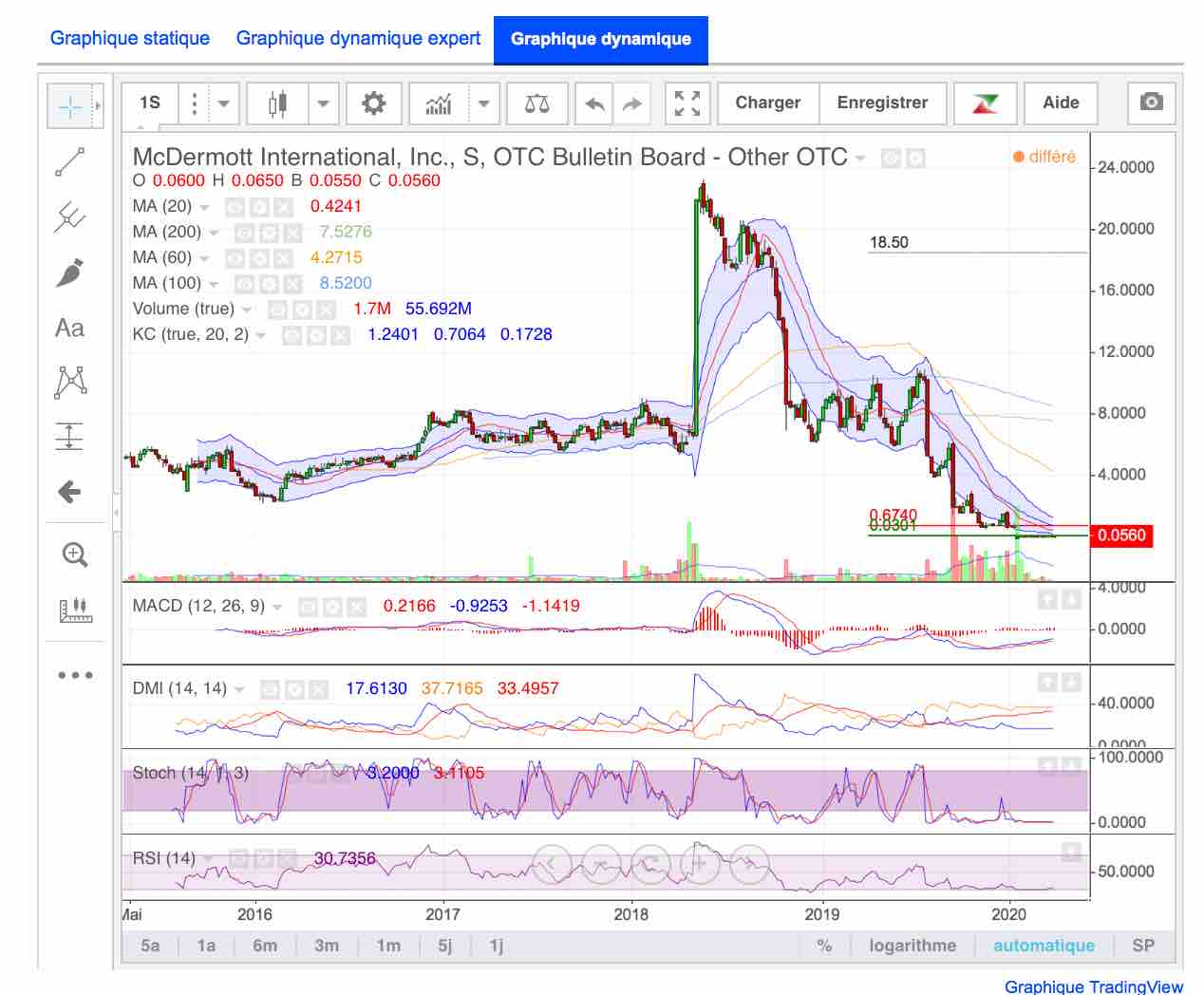Toggle the percent scale button

[824, 946]
